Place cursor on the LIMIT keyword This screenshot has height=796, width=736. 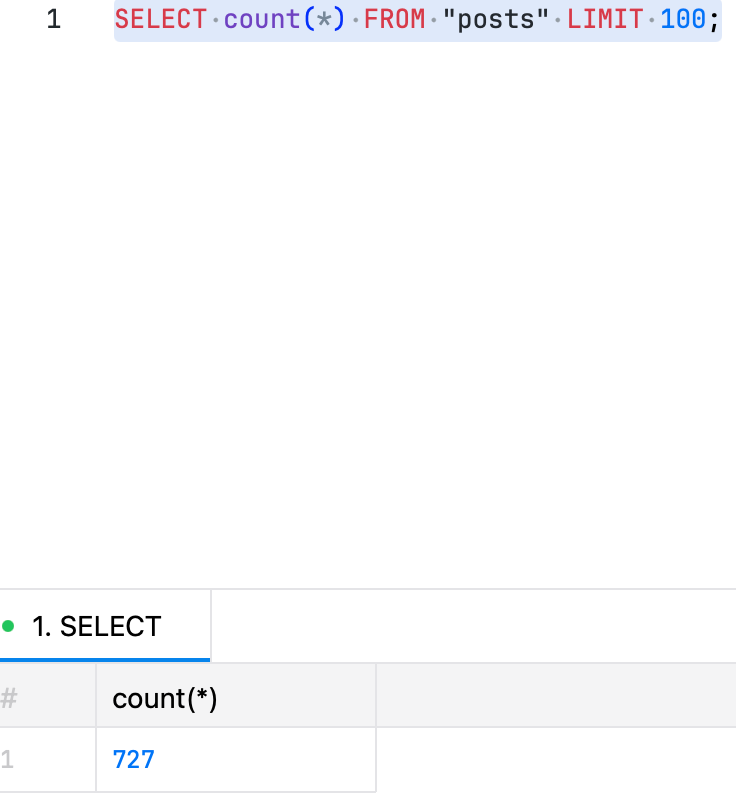tap(605, 20)
